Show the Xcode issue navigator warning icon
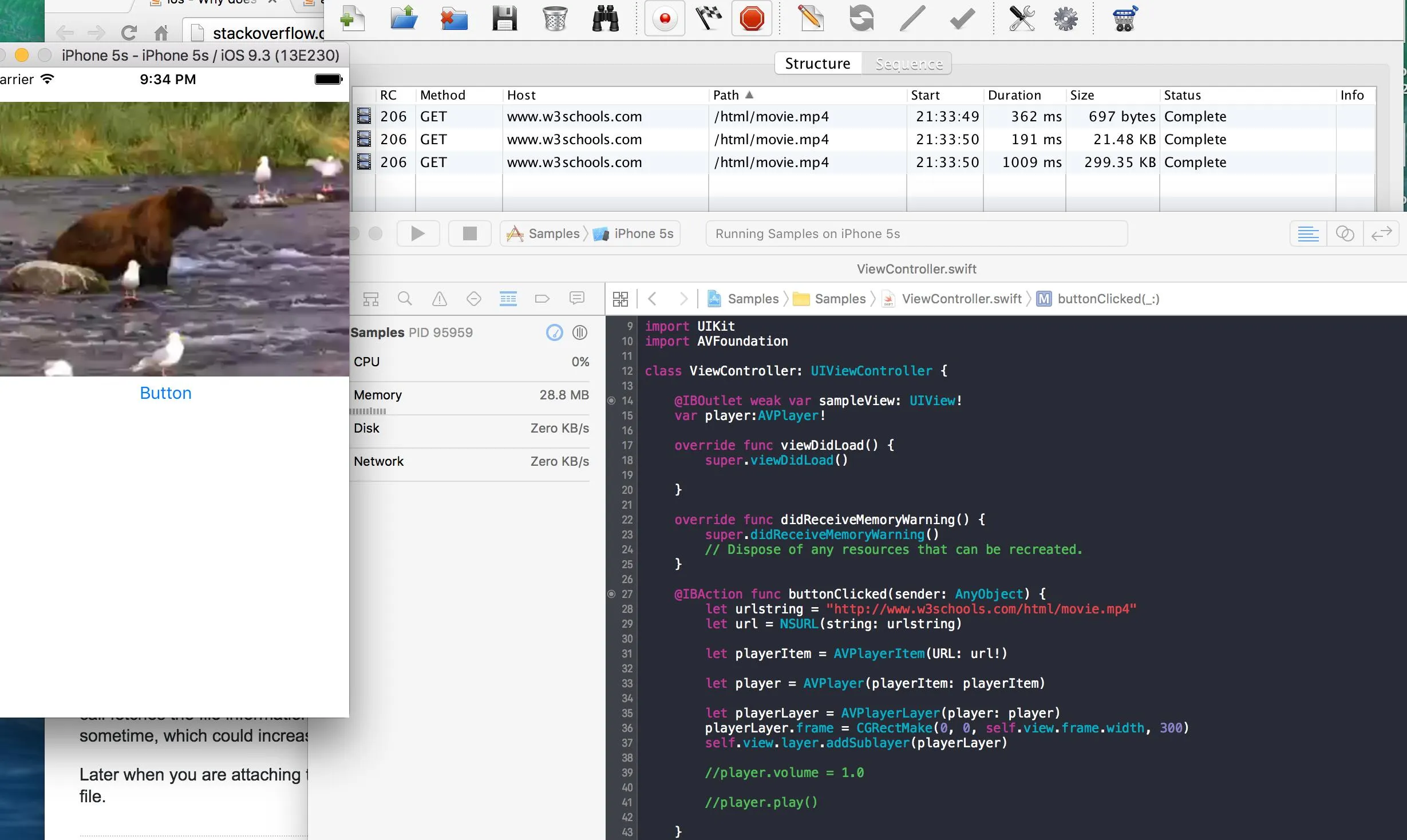1407x840 pixels. [x=439, y=299]
